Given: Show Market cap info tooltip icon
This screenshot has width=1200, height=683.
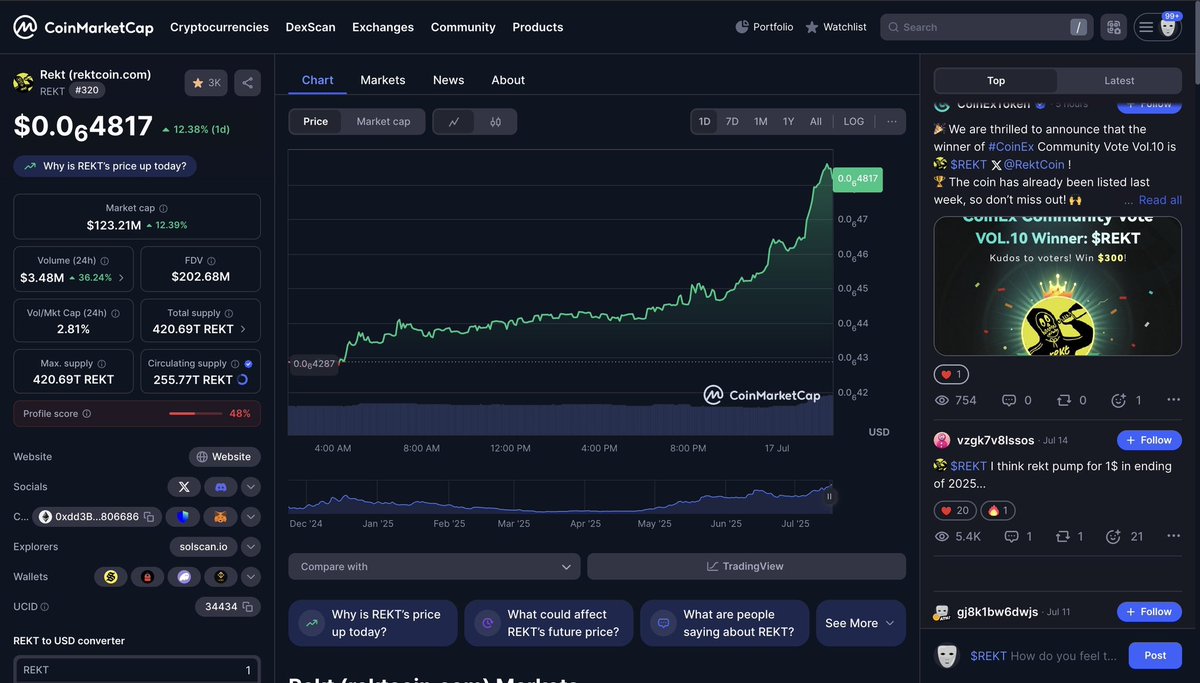Looking at the screenshot, I should 164,208.
